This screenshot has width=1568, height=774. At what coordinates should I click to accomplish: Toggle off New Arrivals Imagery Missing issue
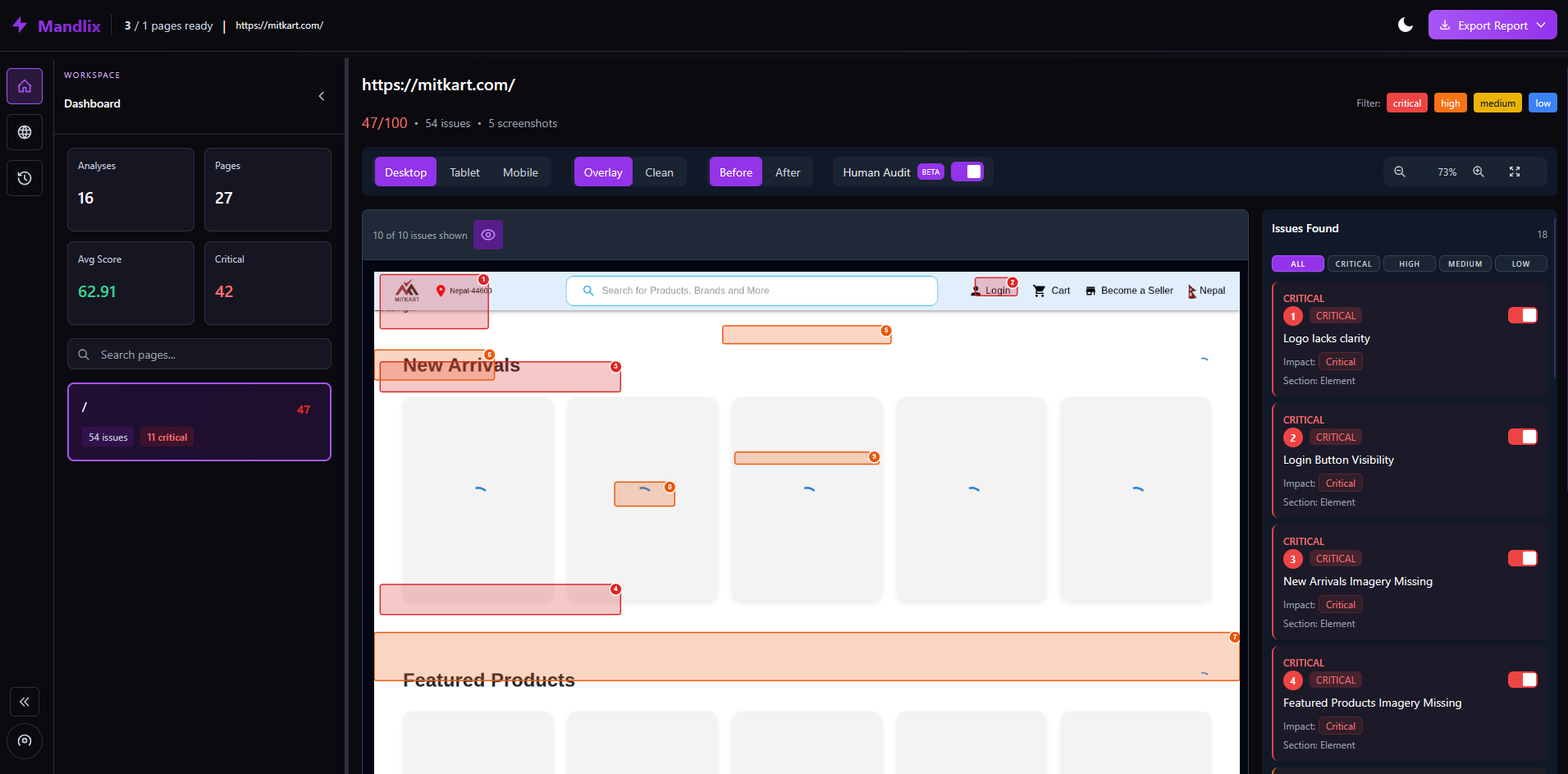pos(1523,558)
